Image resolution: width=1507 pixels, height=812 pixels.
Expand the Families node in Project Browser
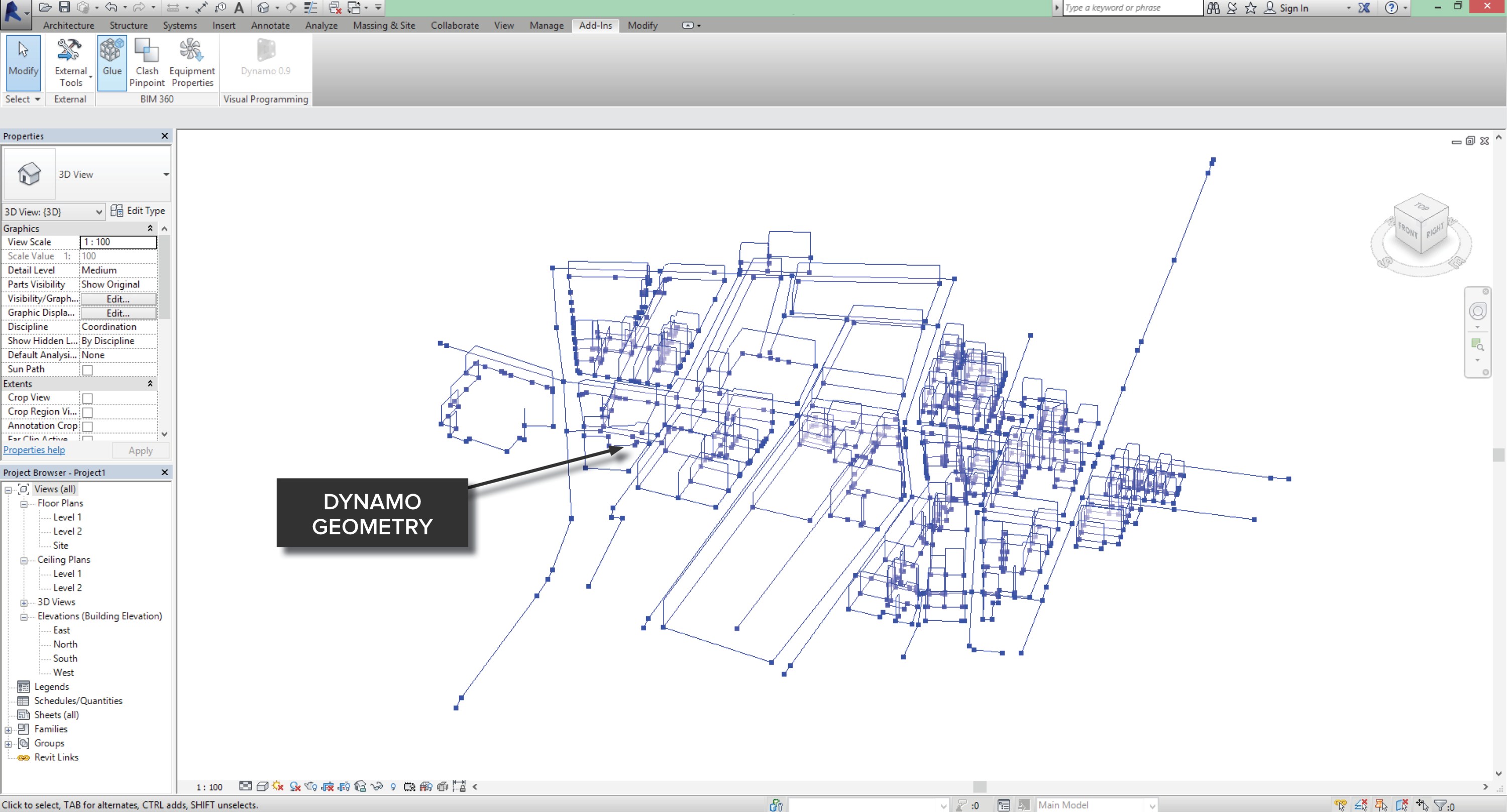8,729
